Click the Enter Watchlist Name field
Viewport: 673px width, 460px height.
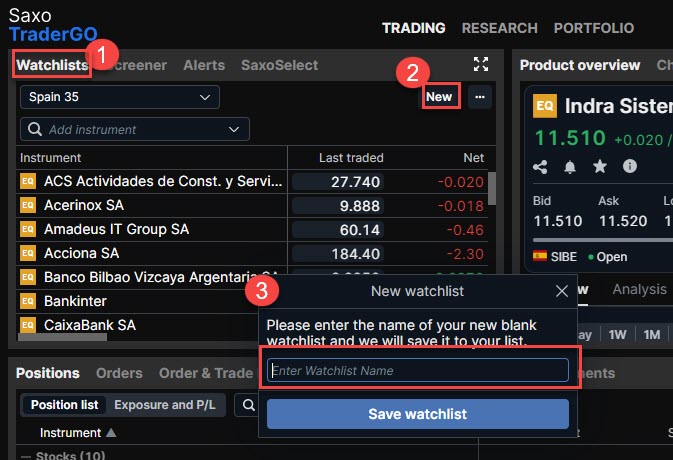coord(417,371)
